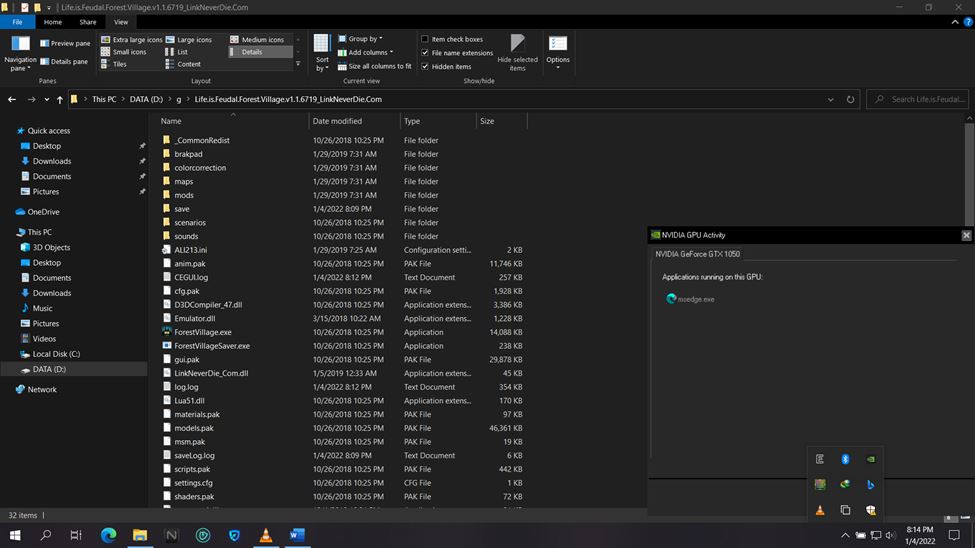Click Size all columns to fit
The image size is (975, 548).
pos(379,66)
